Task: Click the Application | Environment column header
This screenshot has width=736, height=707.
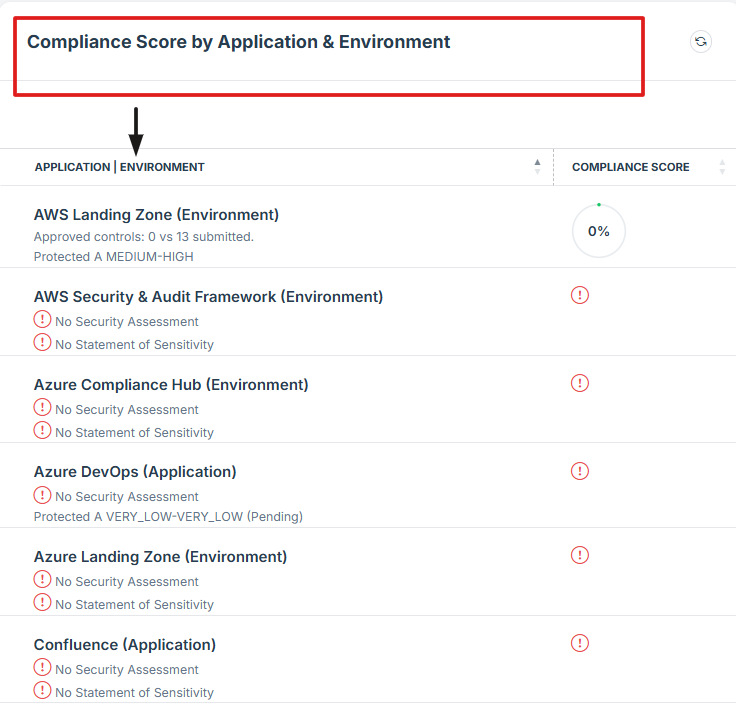Action: tap(119, 167)
